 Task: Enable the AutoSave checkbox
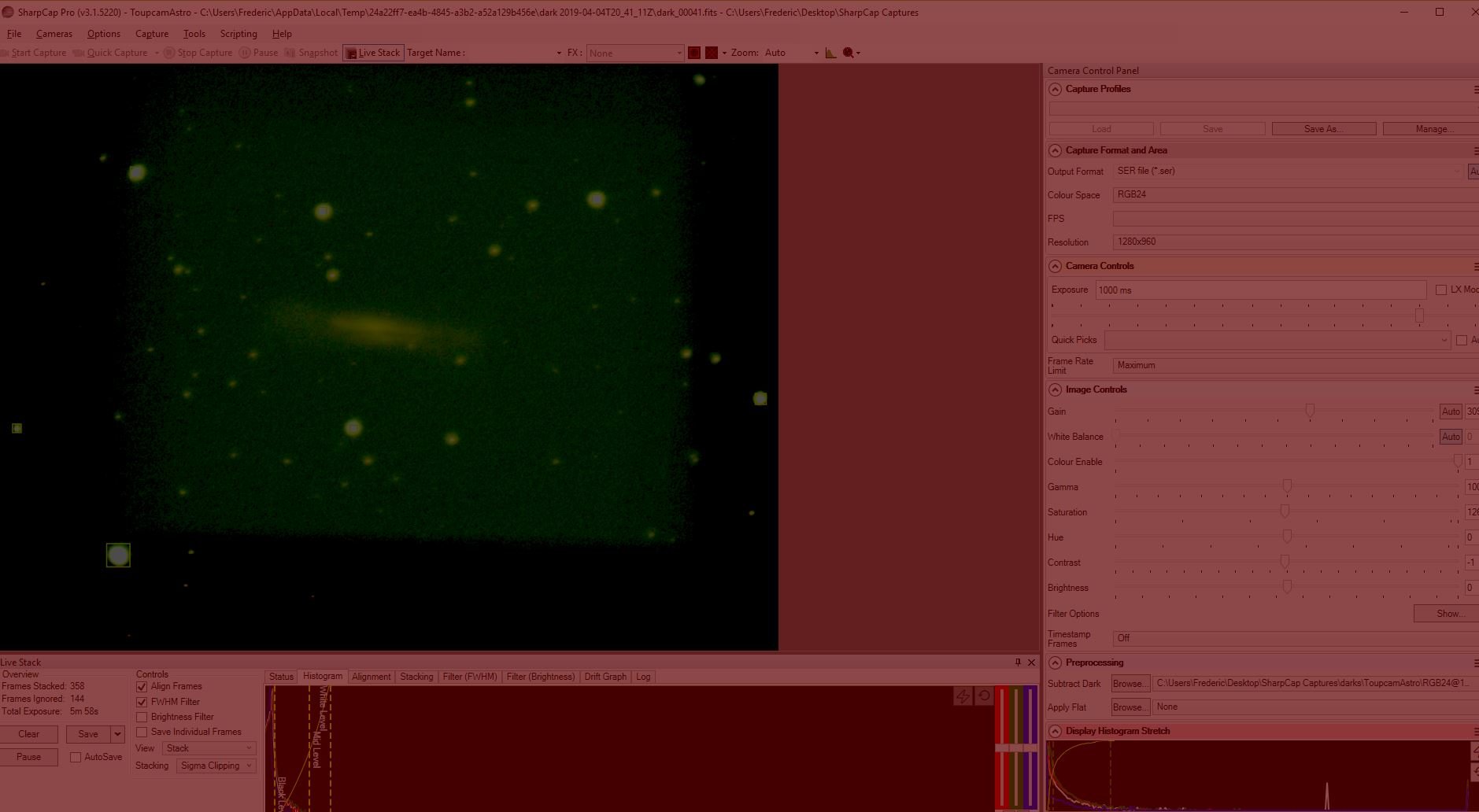pyautogui.click(x=76, y=757)
